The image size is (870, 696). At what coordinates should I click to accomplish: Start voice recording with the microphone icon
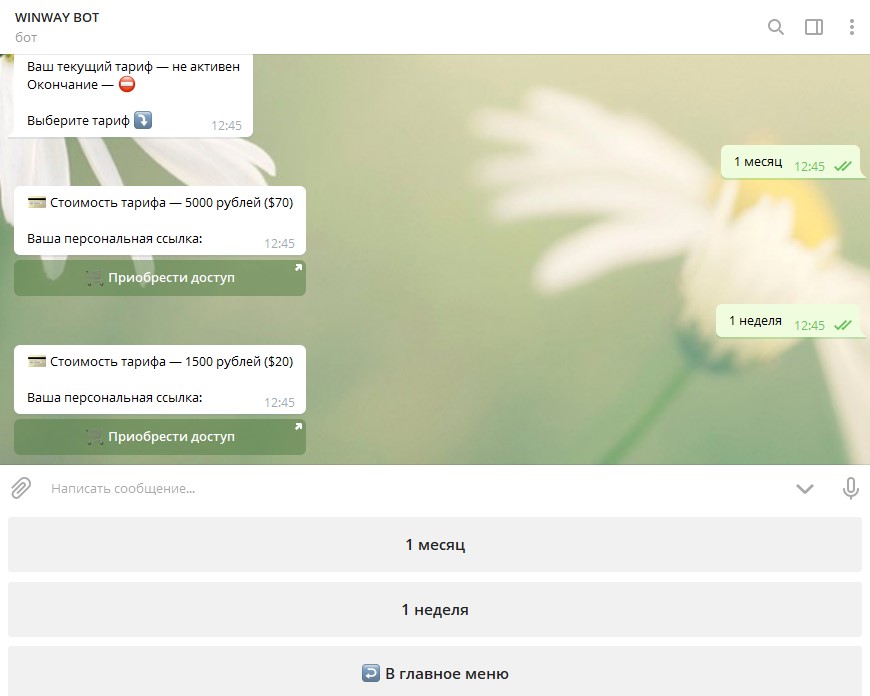click(851, 488)
